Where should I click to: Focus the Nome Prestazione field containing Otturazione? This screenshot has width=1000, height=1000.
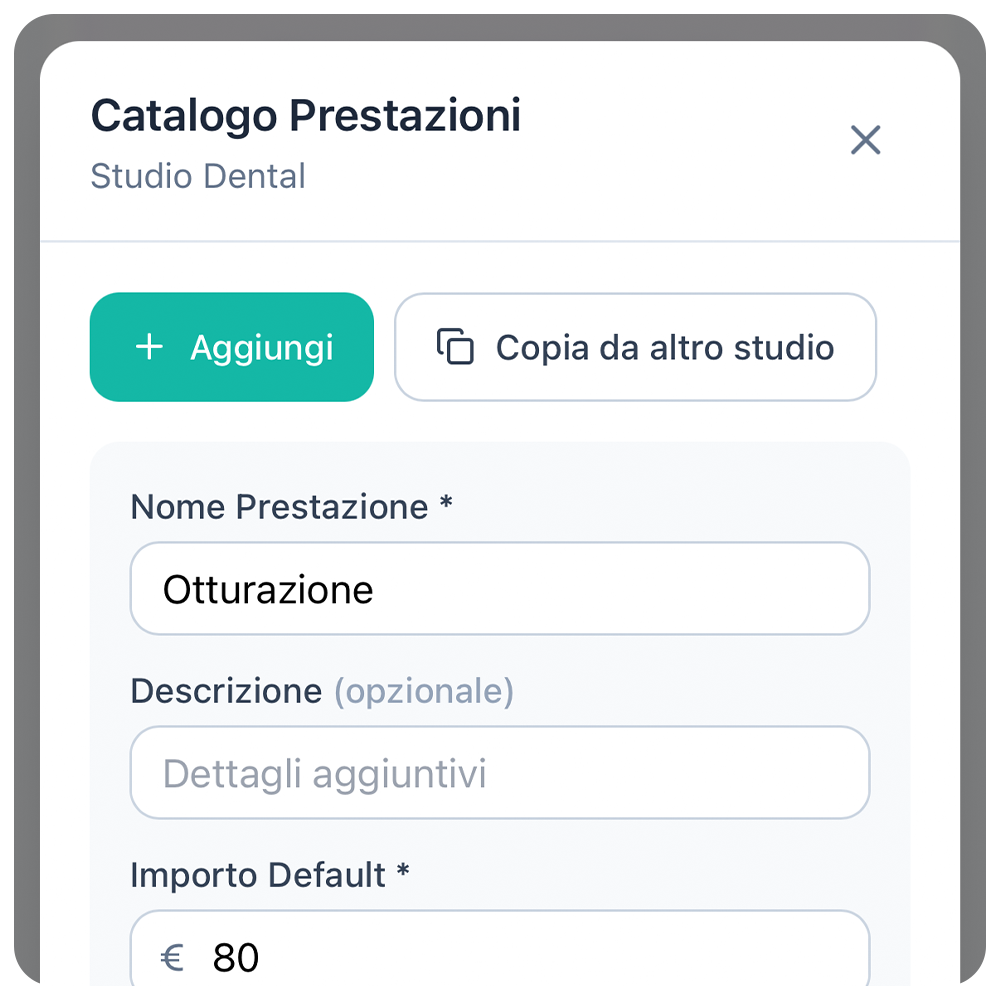pos(500,589)
